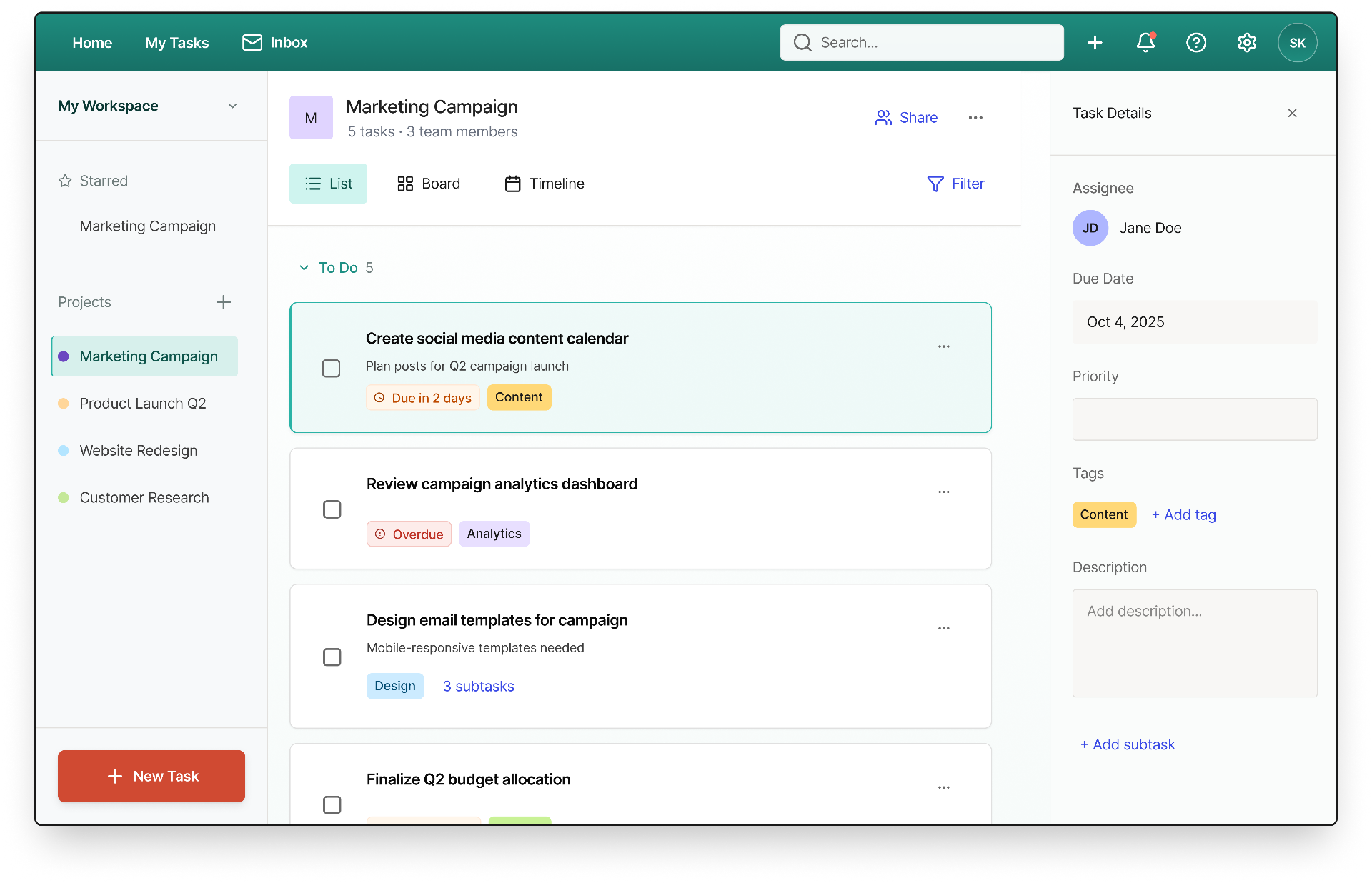Open options for Design email templates task
This screenshot has height=883, width=1372.
click(x=944, y=629)
